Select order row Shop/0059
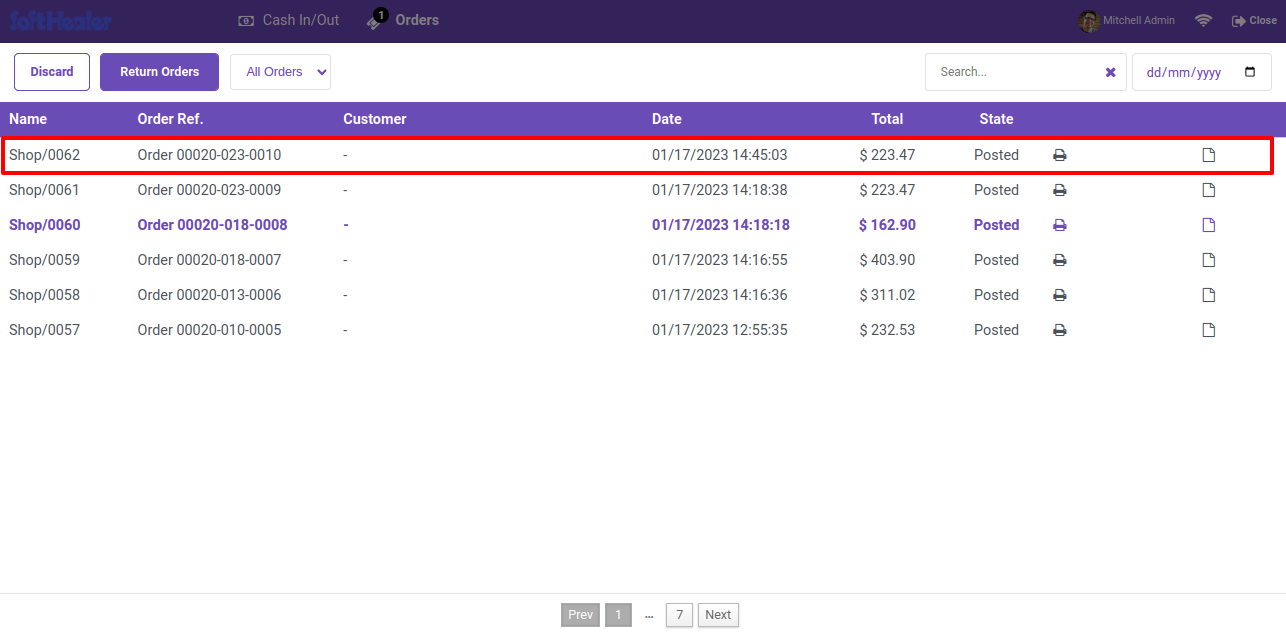The width and height of the screenshot is (1286, 636). pos(643,260)
